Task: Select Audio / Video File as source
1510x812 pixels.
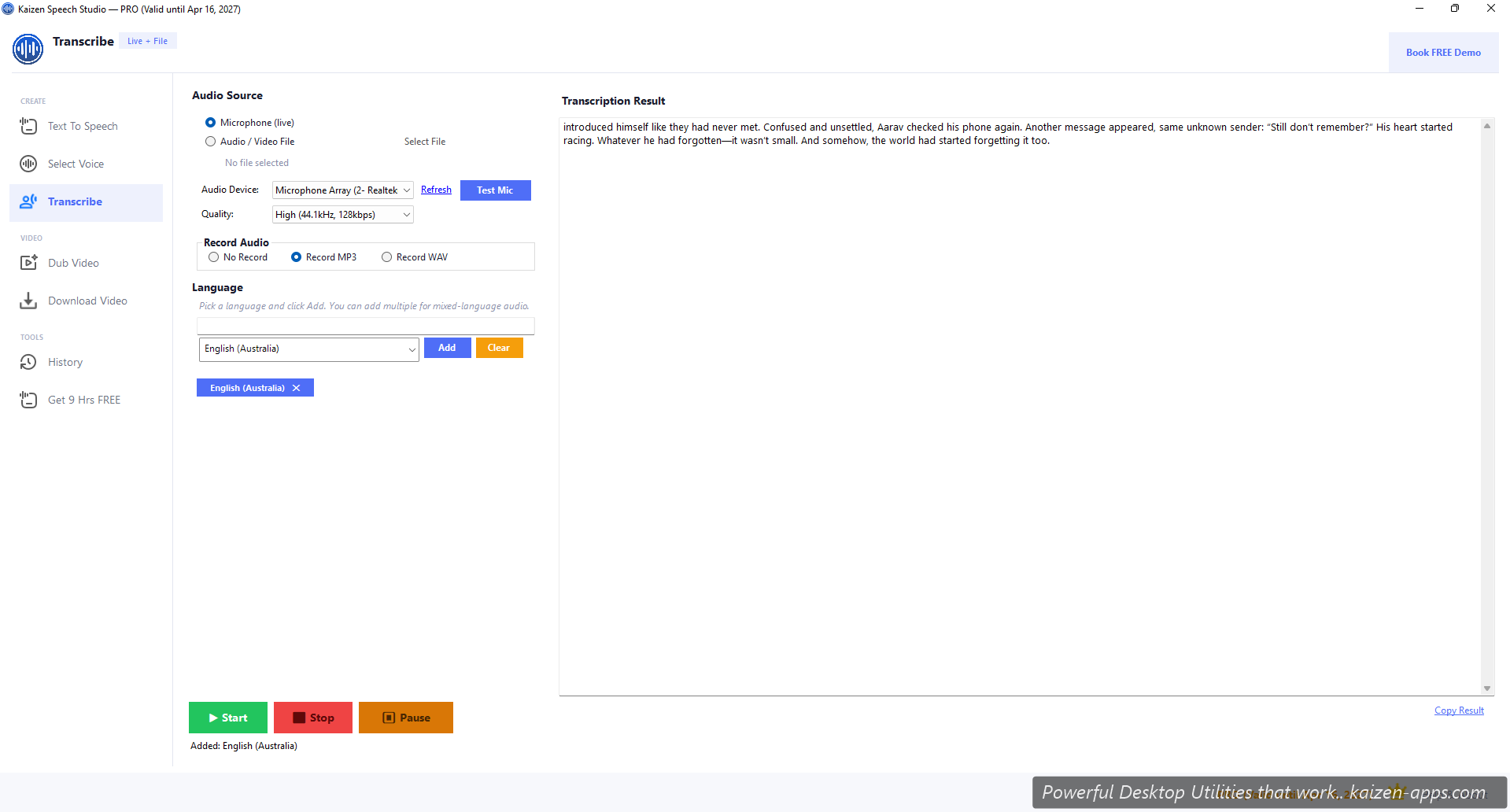Action: tap(210, 141)
